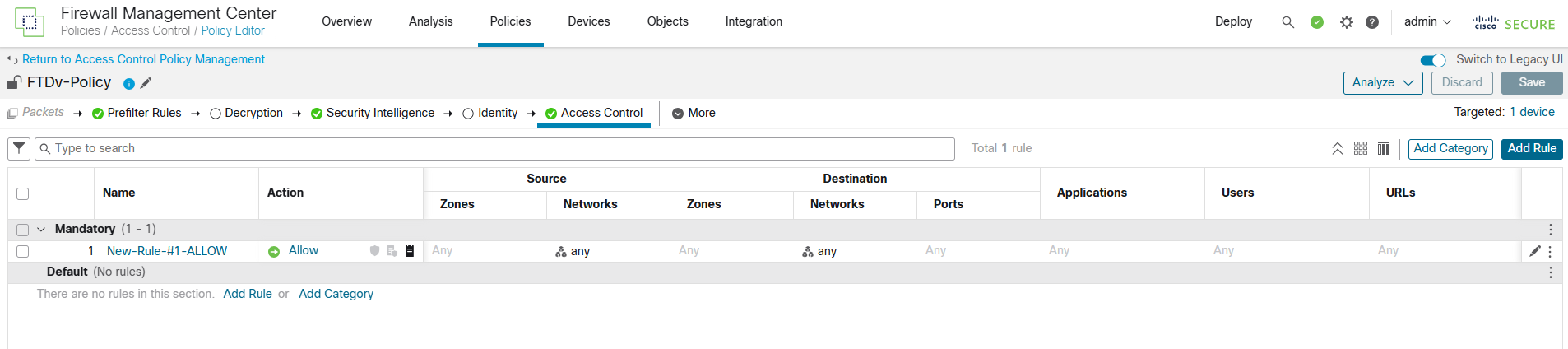Image resolution: width=1568 pixels, height=349 pixels.
Task: Open the help question mark icon
Action: click(x=1371, y=22)
